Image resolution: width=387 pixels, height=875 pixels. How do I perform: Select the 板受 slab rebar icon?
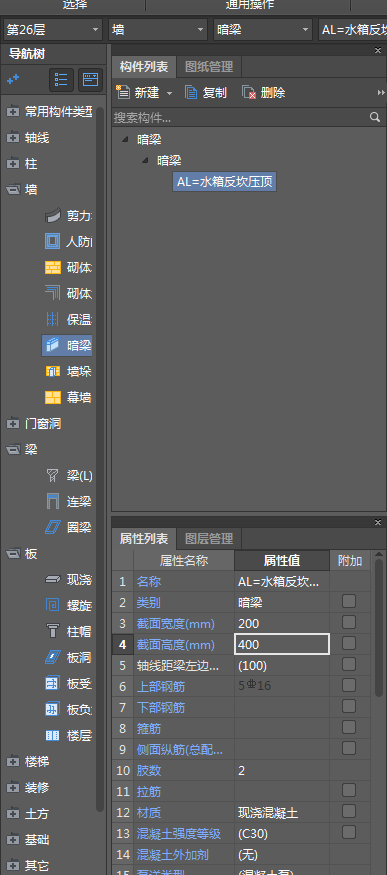tap(52, 683)
